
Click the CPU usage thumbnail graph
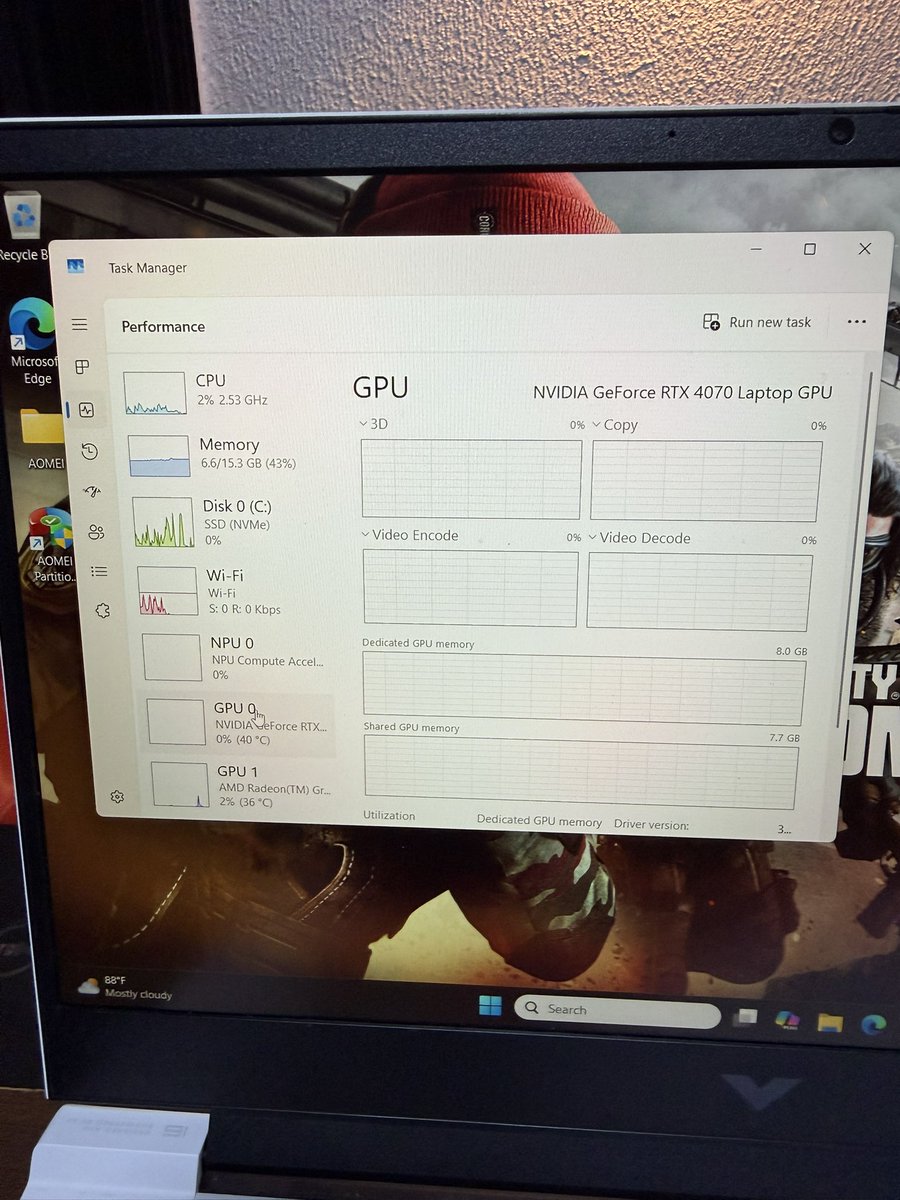(x=155, y=393)
